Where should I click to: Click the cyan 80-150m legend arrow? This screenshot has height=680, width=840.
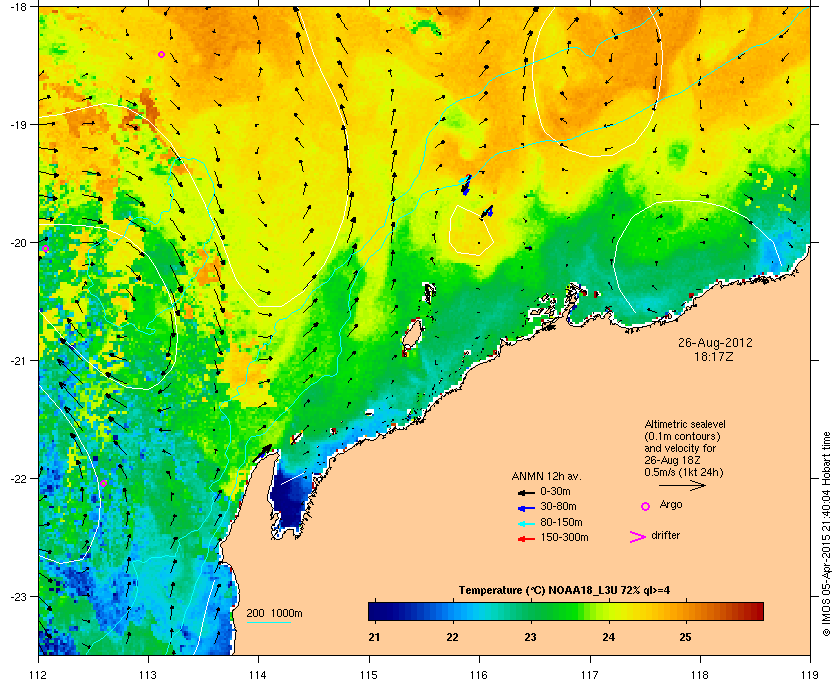coord(526,522)
